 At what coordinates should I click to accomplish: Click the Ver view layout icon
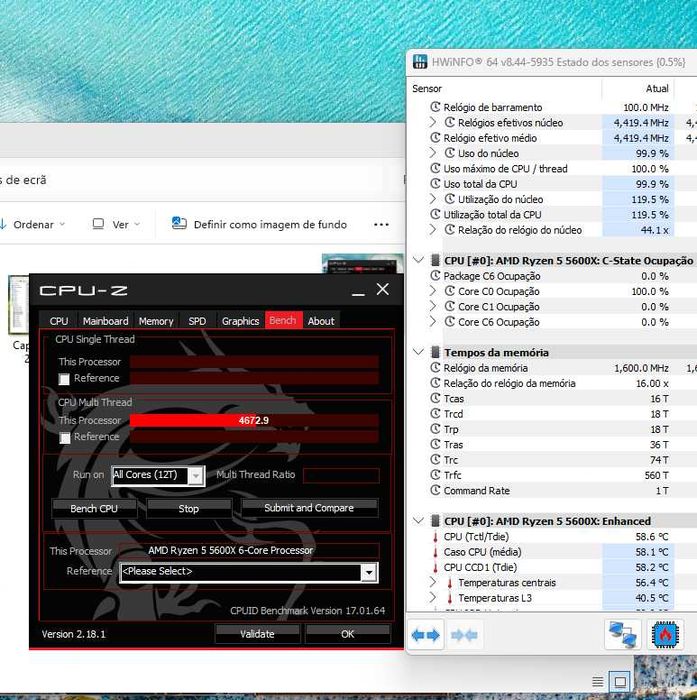click(98, 224)
